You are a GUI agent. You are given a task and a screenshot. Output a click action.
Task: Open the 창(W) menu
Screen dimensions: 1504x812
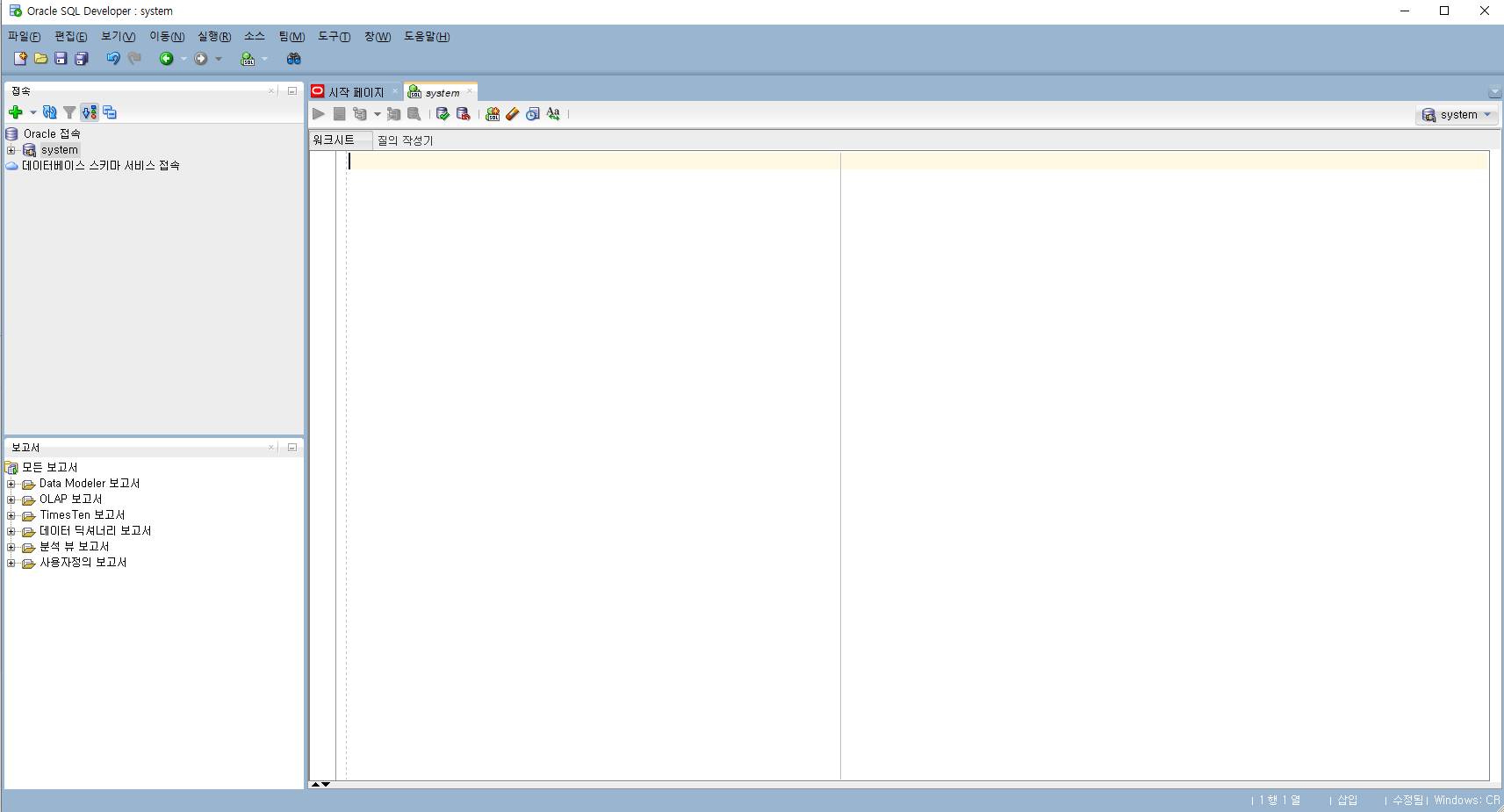point(378,36)
